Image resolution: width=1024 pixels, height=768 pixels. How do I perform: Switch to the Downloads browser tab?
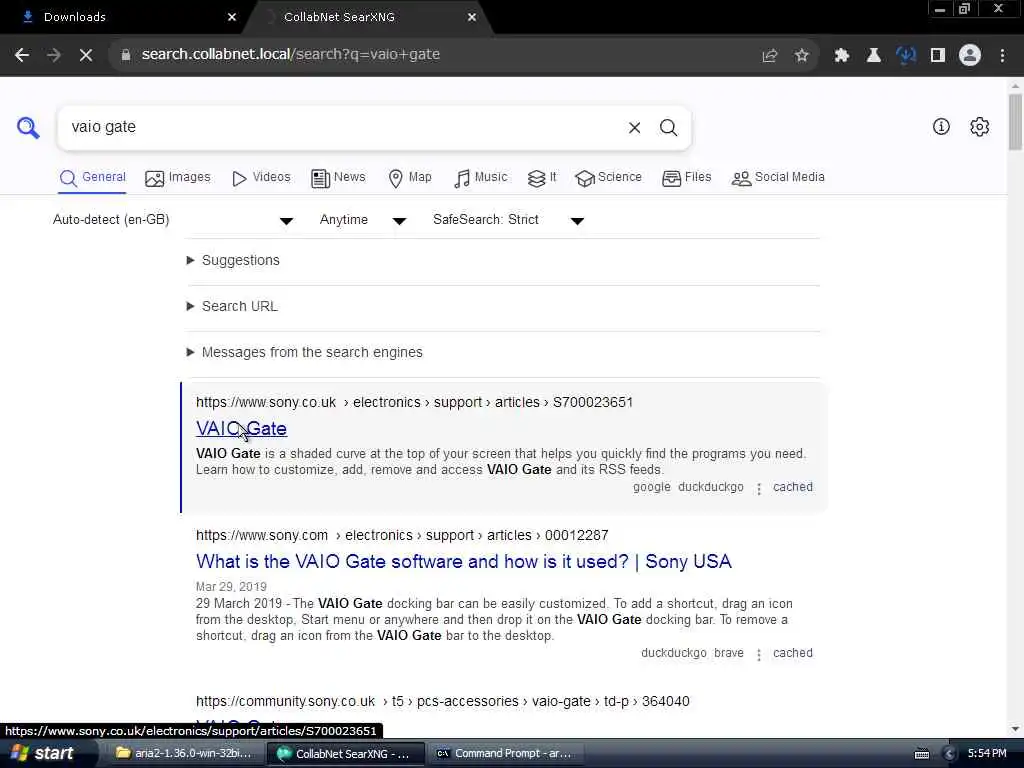(x=124, y=18)
